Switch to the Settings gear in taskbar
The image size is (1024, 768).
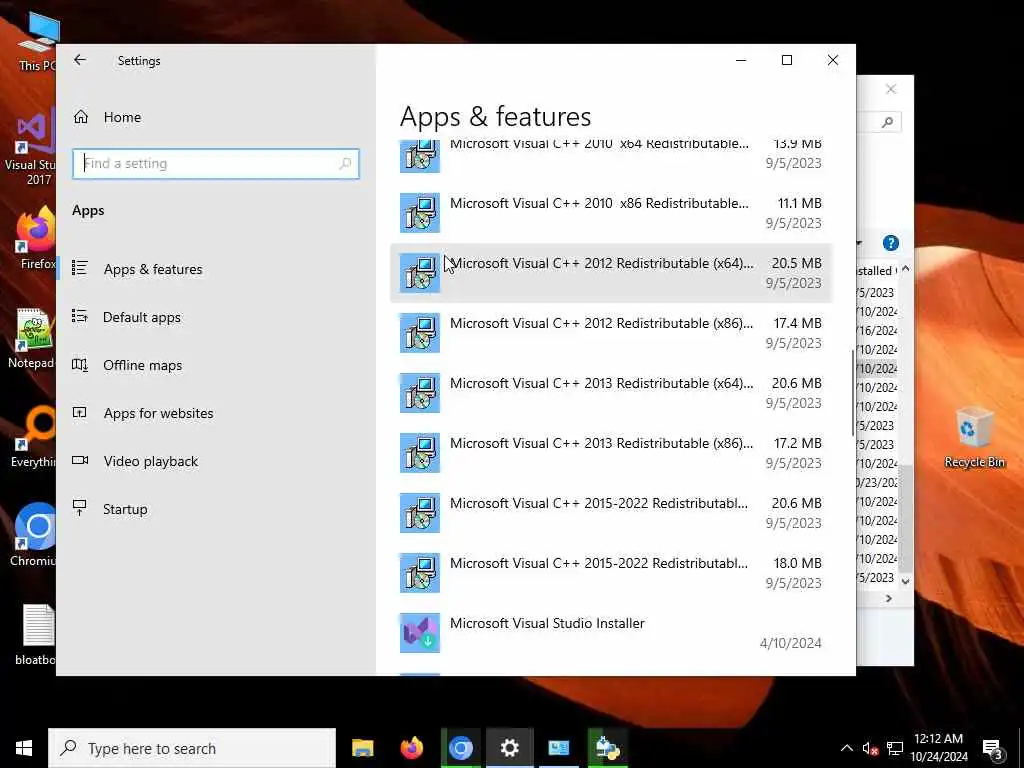pyautogui.click(x=509, y=748)
